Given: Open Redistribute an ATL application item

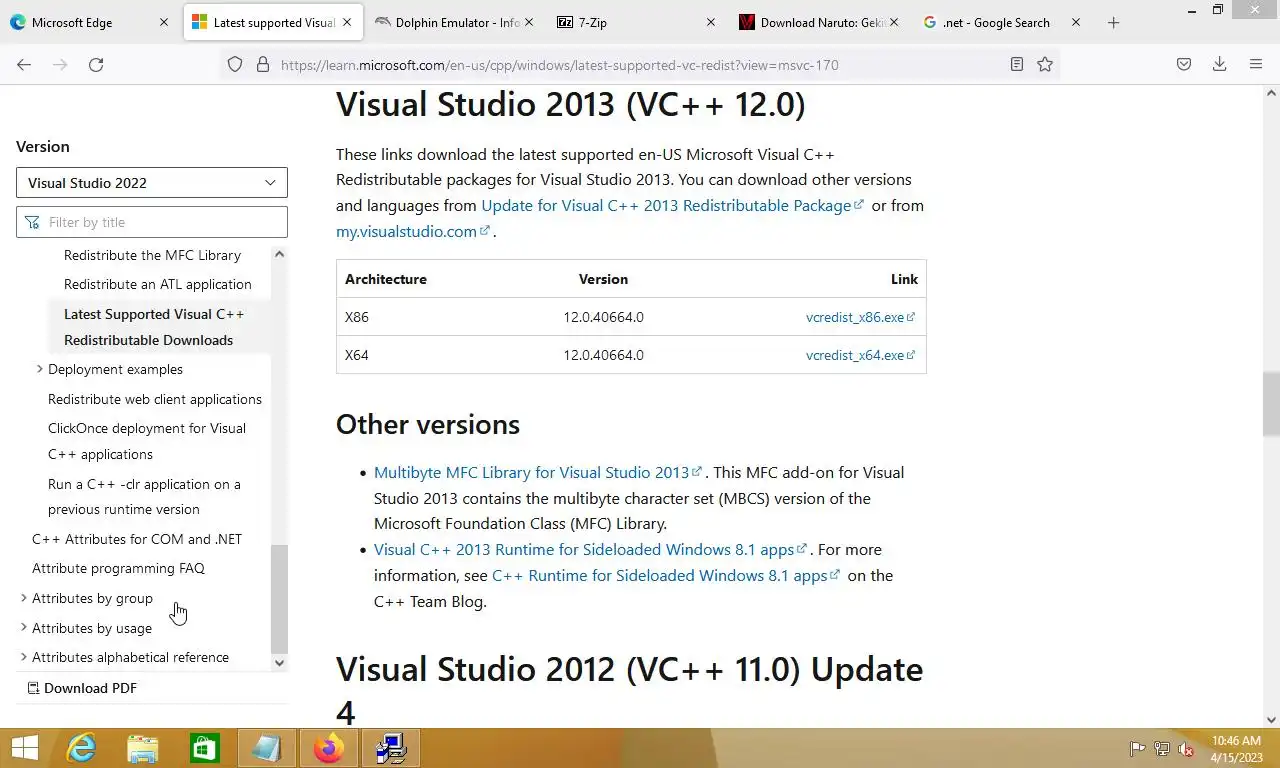Looking at the screenshot, I should tap(158, 284).
